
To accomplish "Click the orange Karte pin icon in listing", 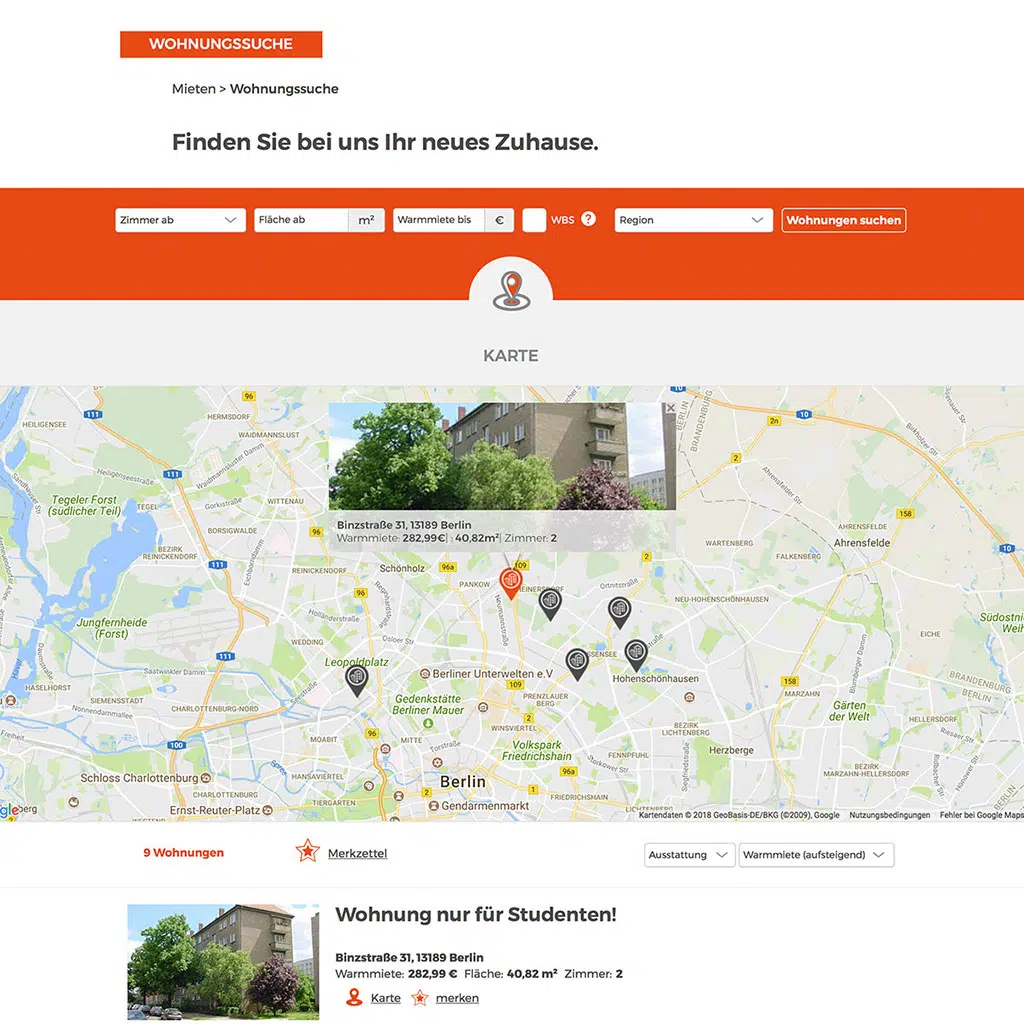I will (354, 997).
